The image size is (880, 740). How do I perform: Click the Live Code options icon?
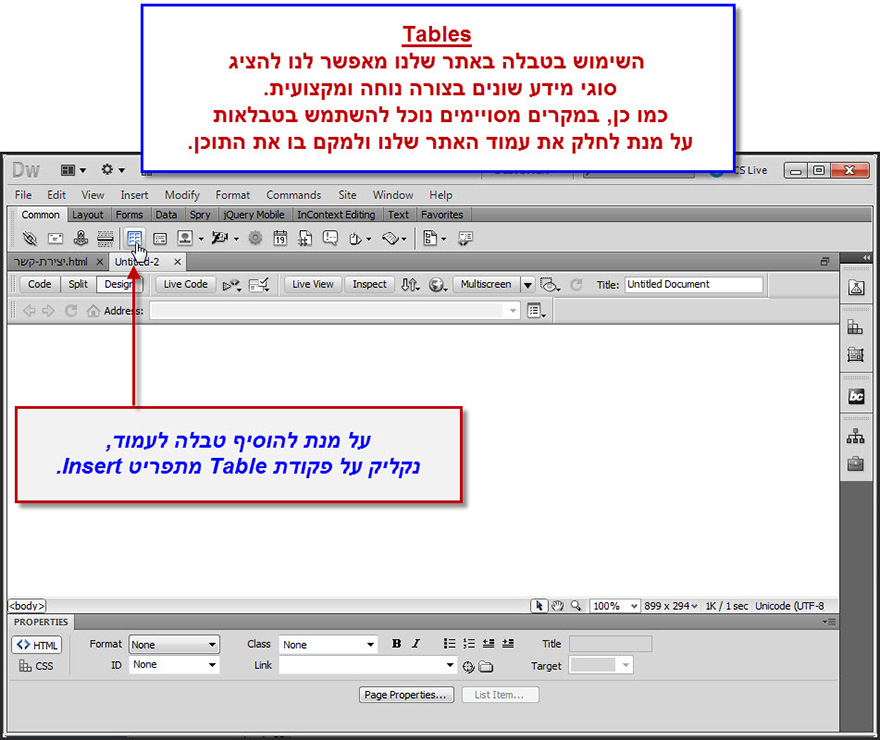(x=231, y=285)
